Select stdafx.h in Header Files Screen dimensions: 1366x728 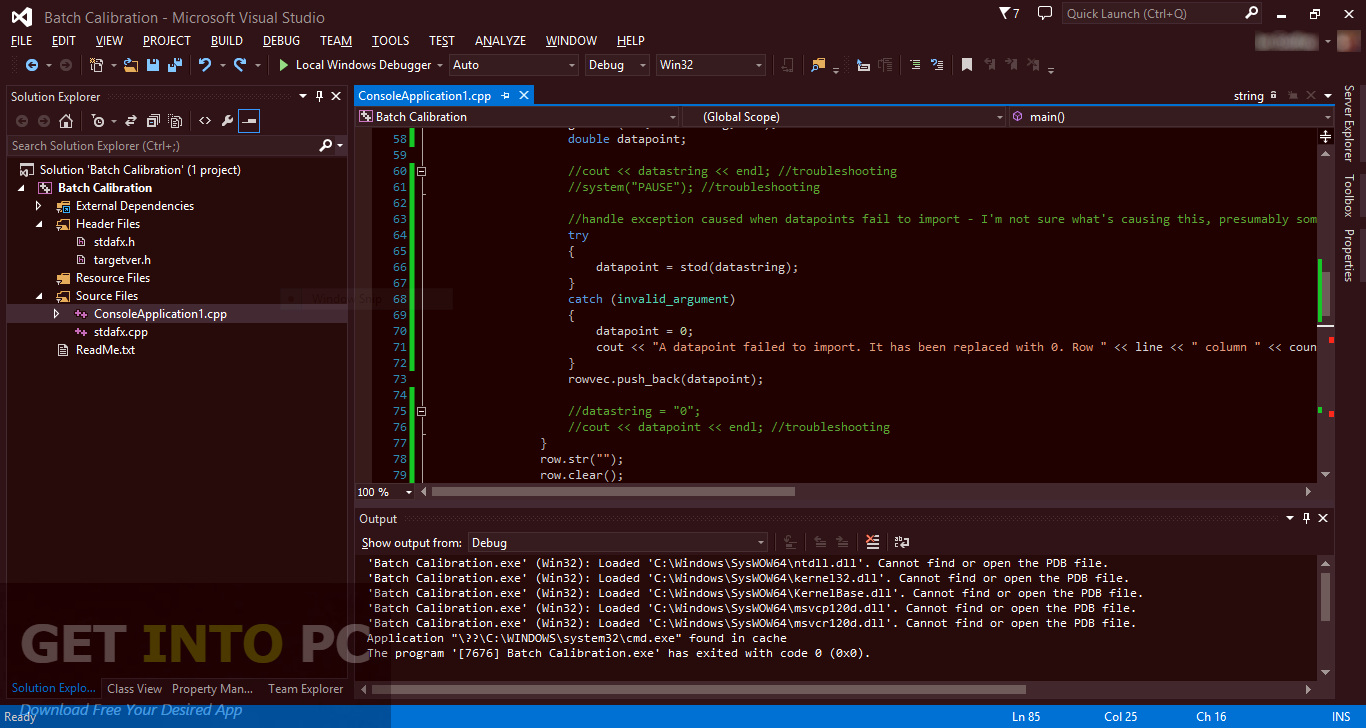click(x=114, y=242)
